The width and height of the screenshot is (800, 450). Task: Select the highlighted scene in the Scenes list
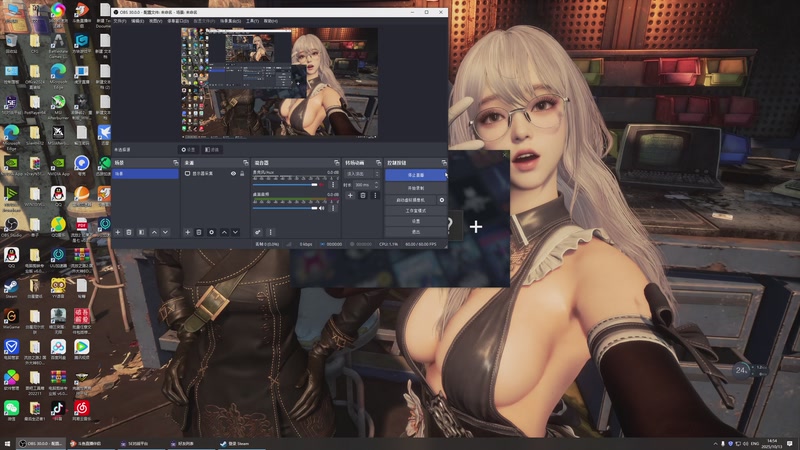[145, 174]
